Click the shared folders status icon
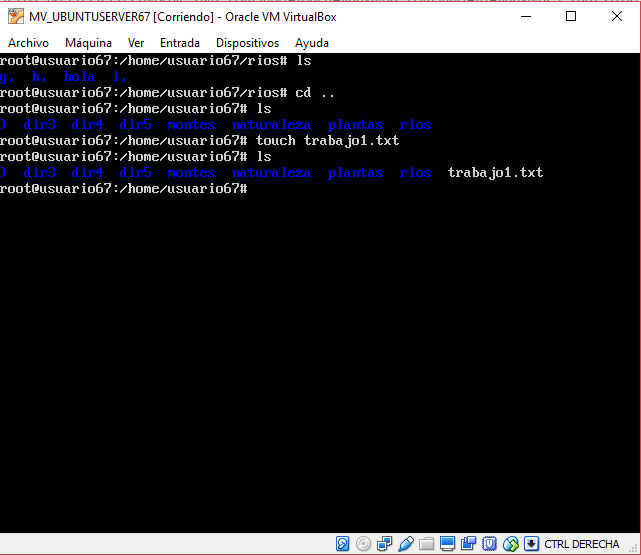641x555 pixels. pos(427,543)
